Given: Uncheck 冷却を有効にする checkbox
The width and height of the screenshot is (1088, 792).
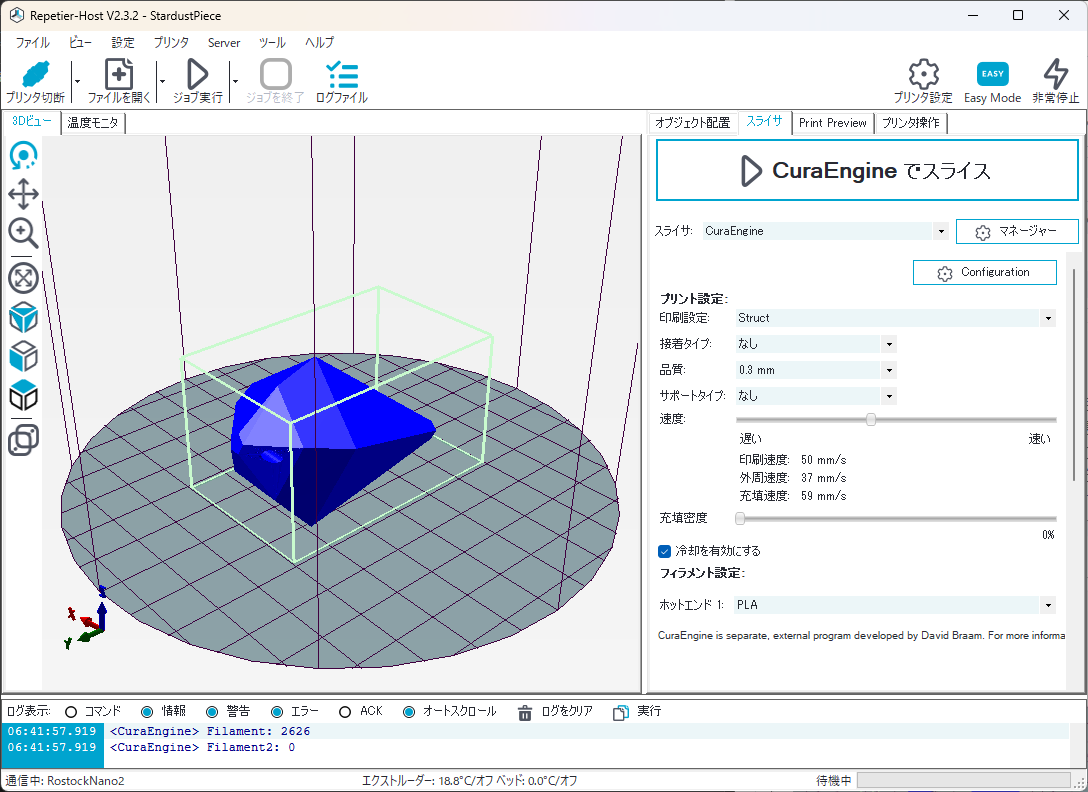Looking at the screenshot, I should click(x=664, y=551).
